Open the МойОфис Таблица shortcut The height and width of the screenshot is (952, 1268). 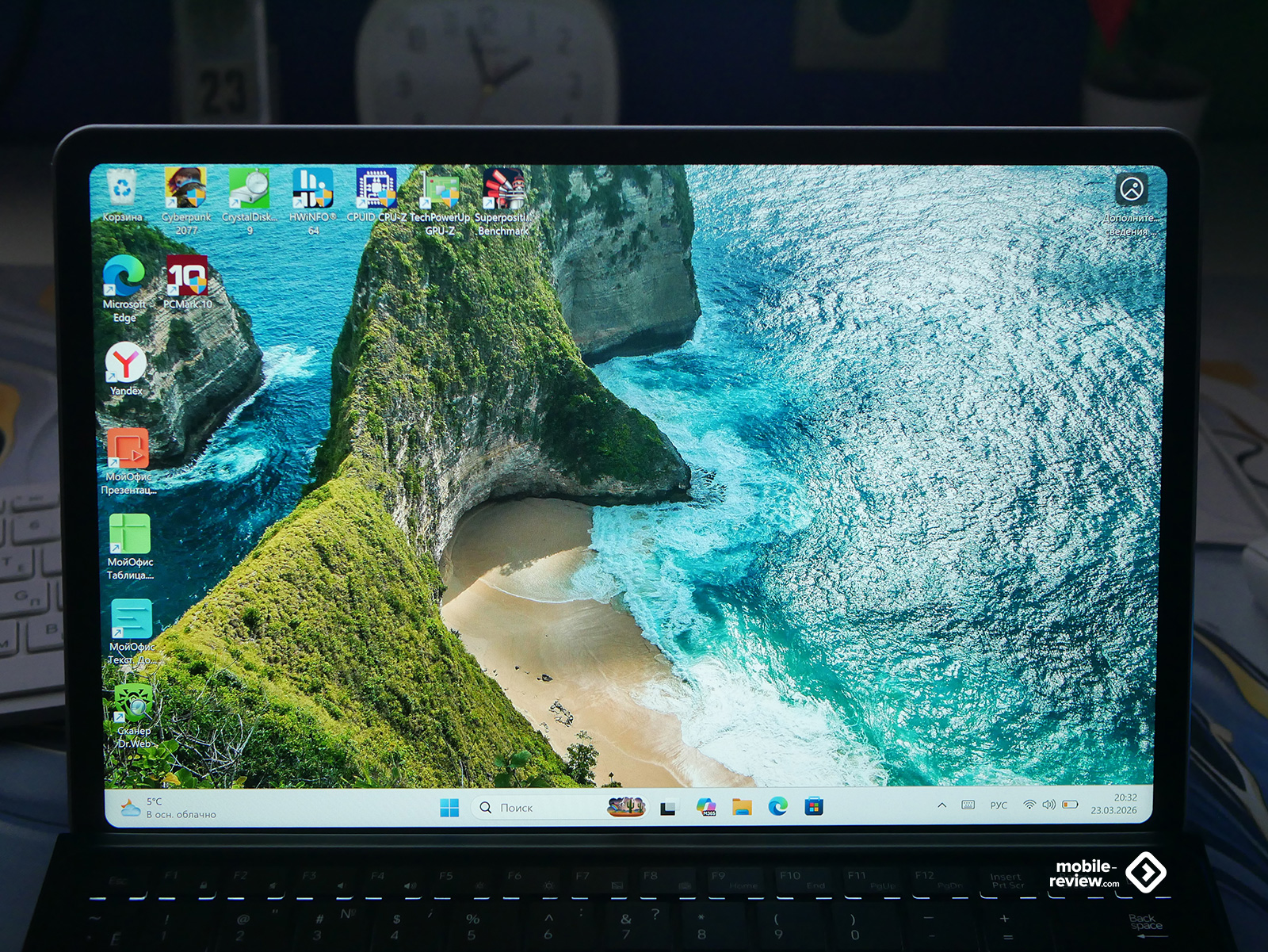[130, 534]
